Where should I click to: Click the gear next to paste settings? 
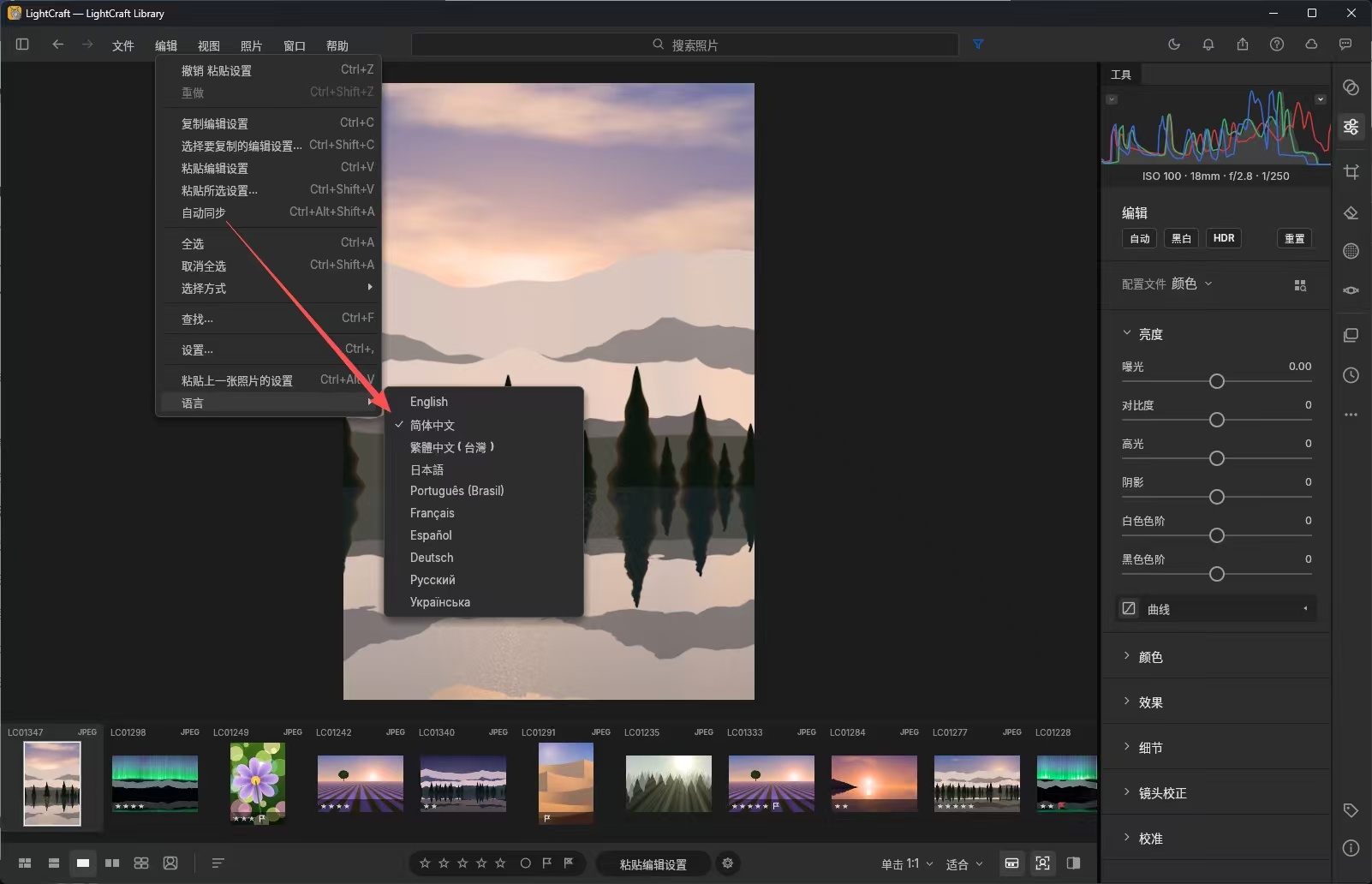pyautogui.click(x=728, y=863)
